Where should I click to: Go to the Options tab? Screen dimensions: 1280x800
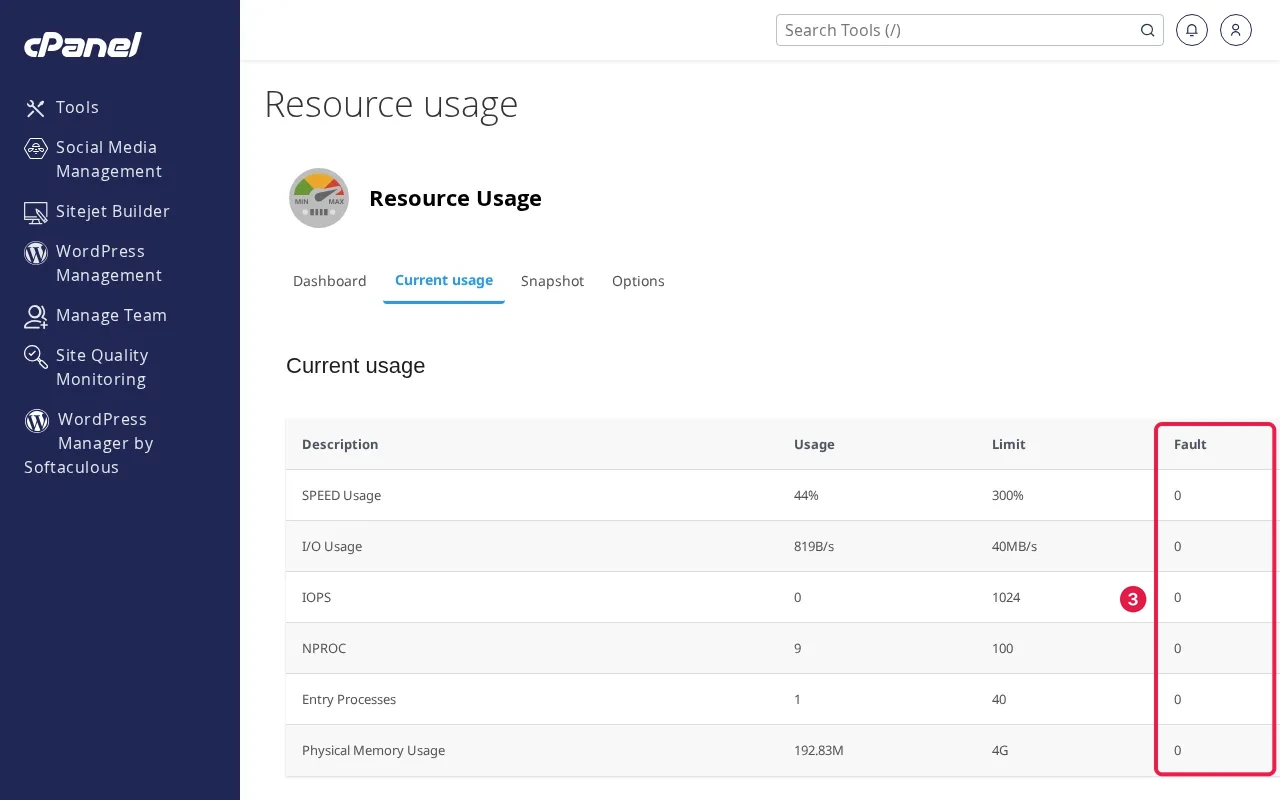pyautogui.click(x=638, y=281)
